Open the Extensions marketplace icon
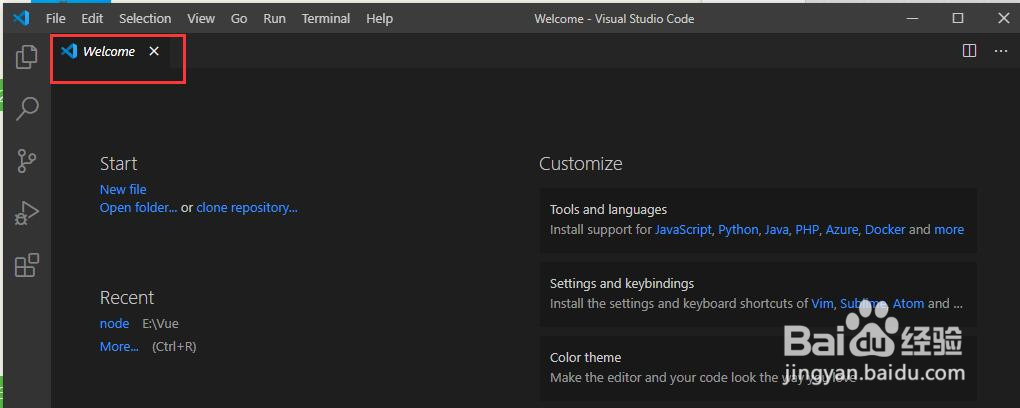 (27, 265)
